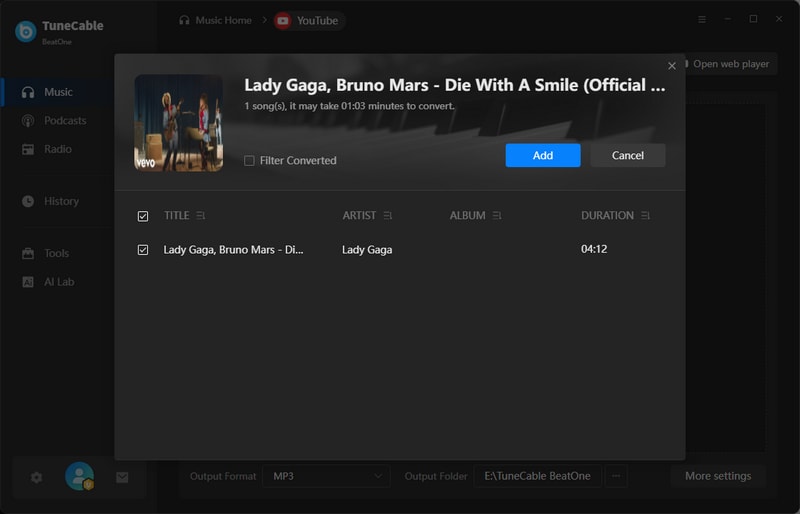Click the user account avatar
This screenshot has width=800, height=514.
[79, 476]
